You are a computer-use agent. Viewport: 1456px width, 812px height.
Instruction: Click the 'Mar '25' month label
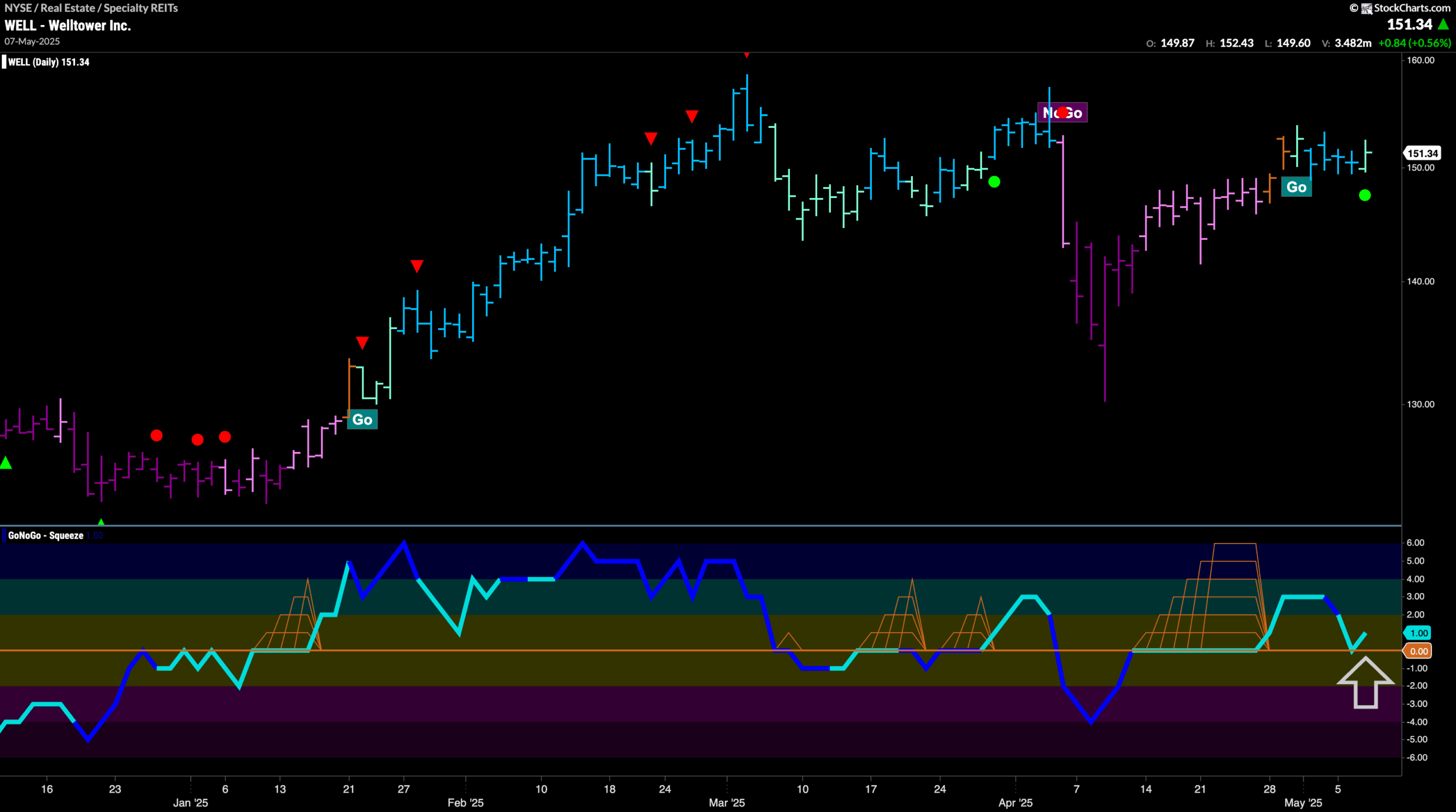click(727, 803)
